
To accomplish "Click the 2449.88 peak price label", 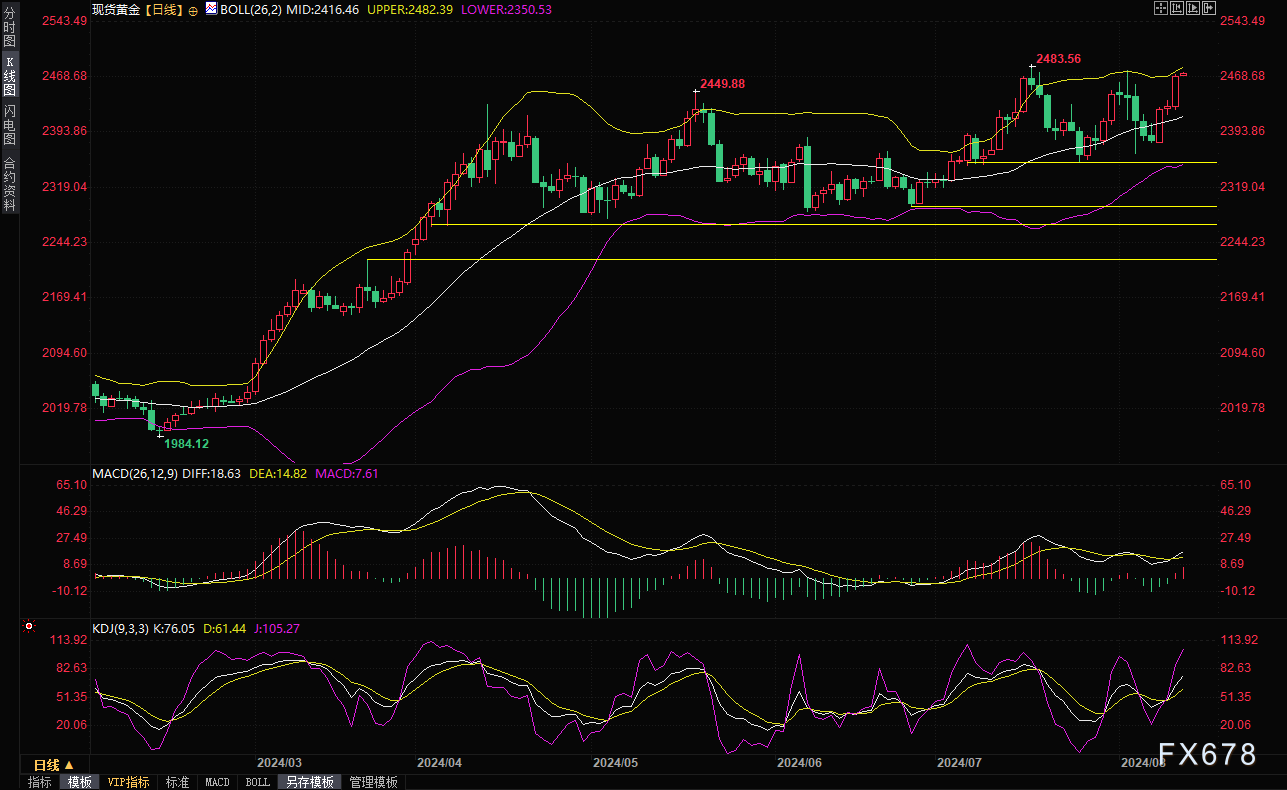I will click(x=720, y=83).
